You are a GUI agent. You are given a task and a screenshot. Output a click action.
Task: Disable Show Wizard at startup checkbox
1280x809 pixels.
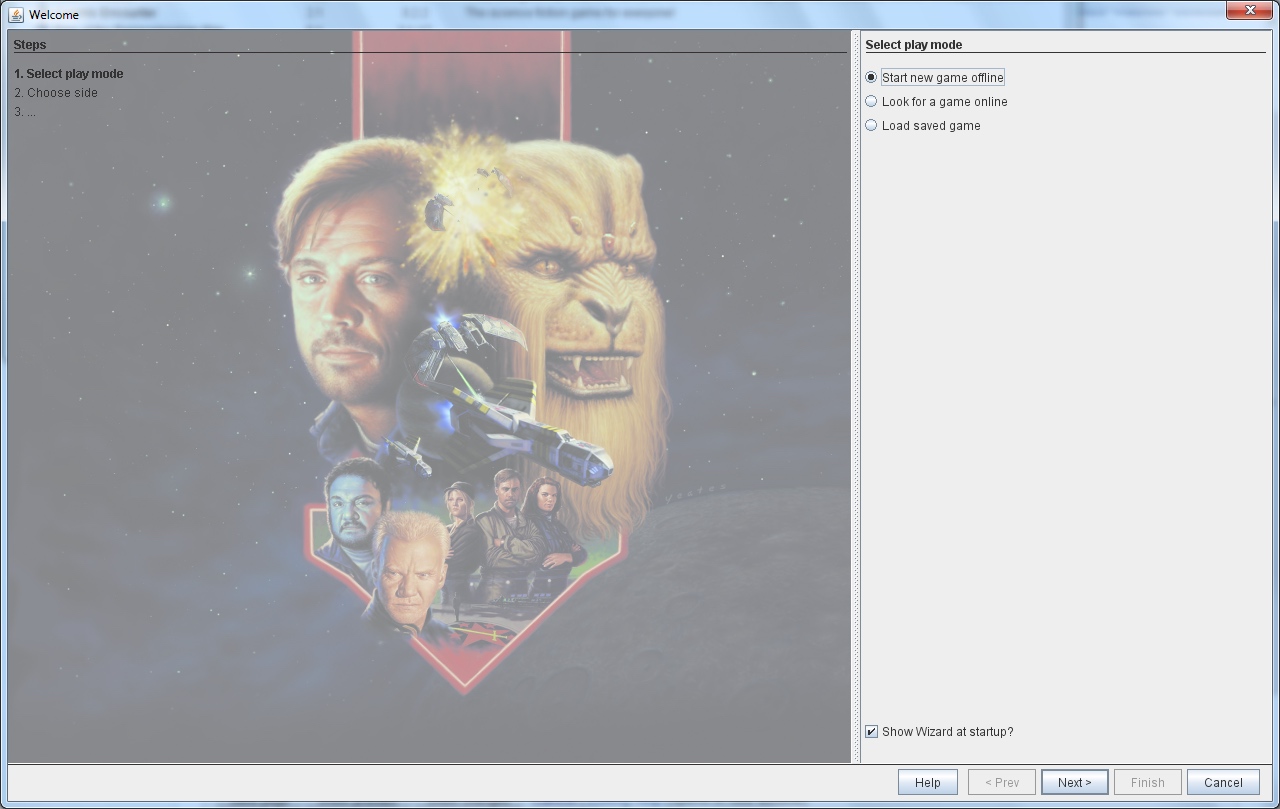point(871,731)
